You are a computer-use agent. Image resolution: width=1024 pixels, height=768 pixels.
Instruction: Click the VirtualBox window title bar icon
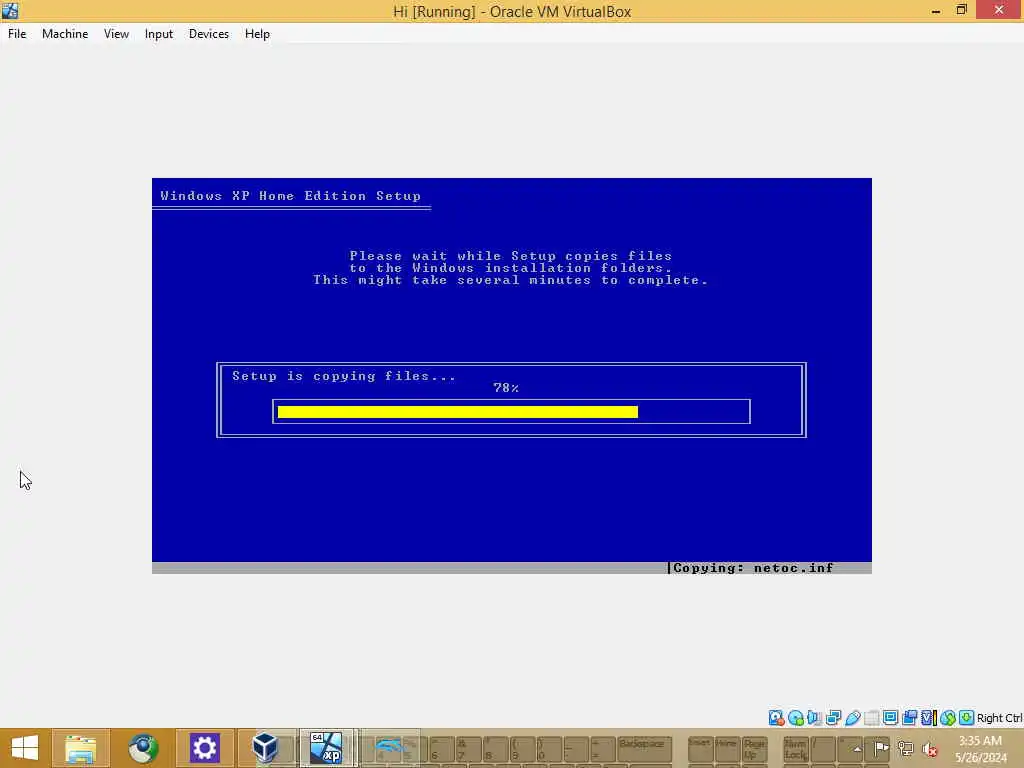pyautogui.click(x=10, y=10)
